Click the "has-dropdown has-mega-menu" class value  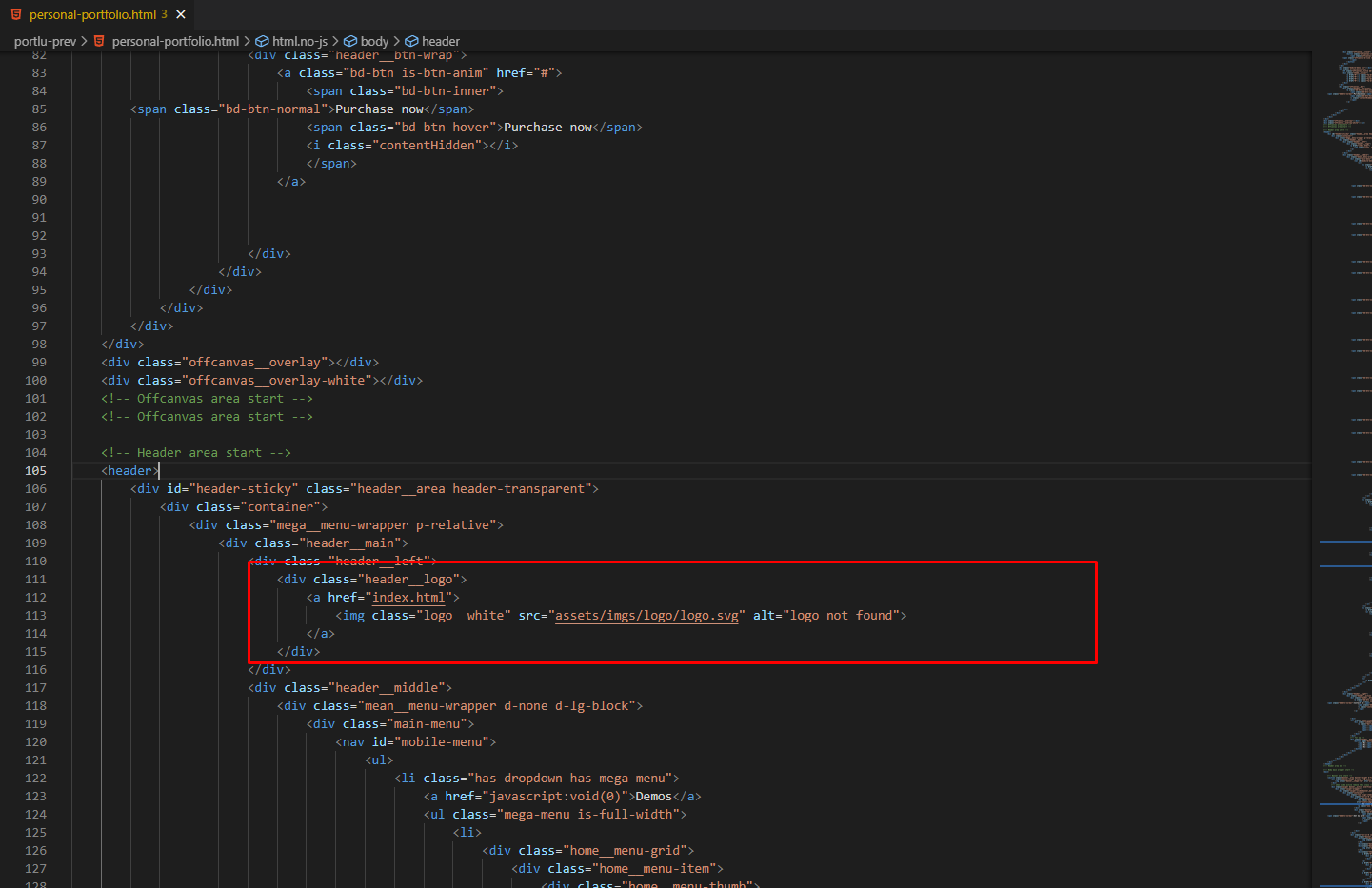tap(570, 779)
